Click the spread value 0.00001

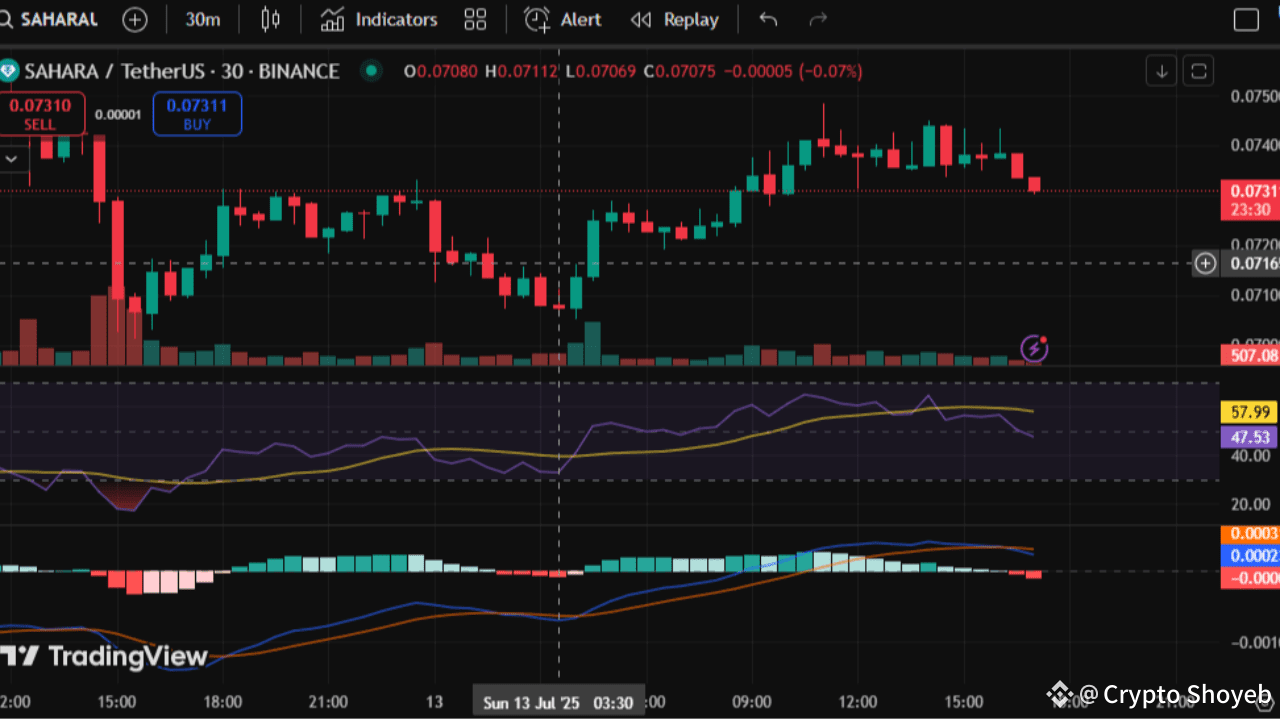point(118,114)
